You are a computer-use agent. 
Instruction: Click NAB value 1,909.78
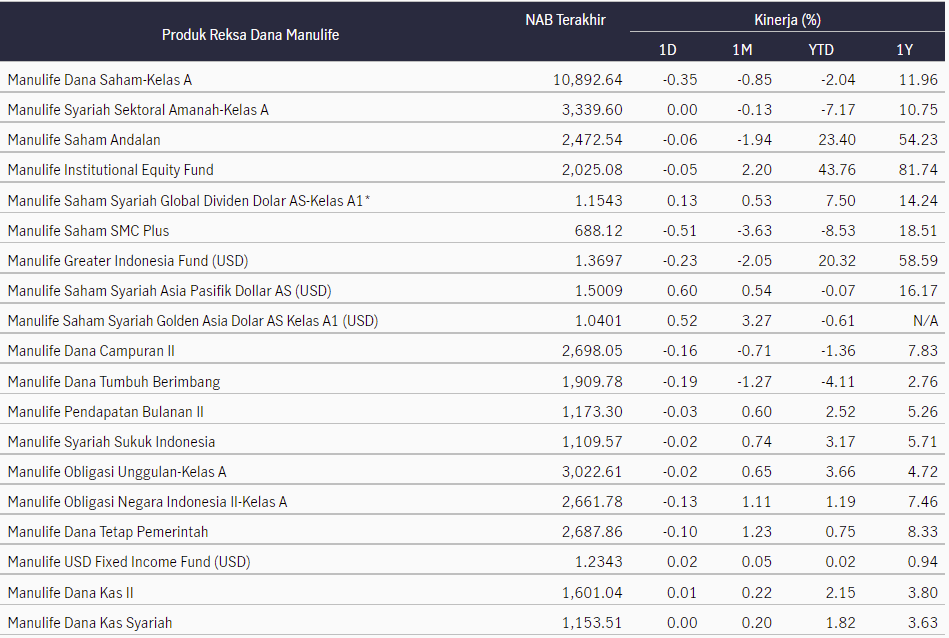tap(592, 382)
